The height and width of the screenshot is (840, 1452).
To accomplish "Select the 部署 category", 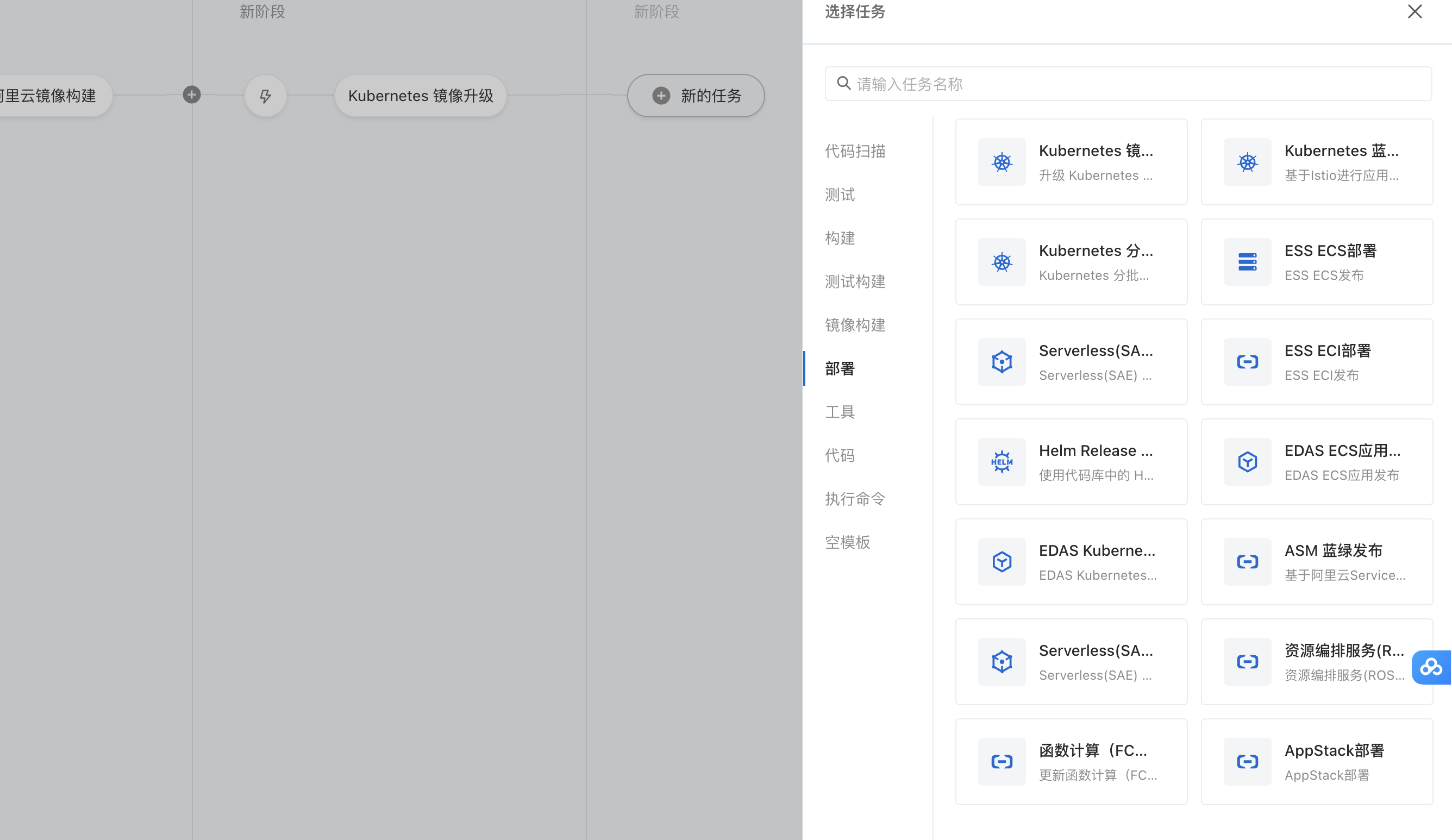I will (x=840, y=369).
